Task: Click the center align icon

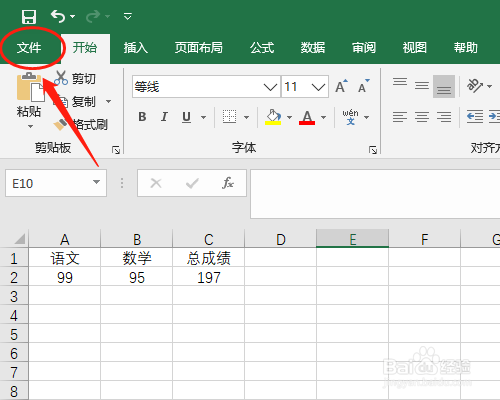Action: tap(422, 117)
